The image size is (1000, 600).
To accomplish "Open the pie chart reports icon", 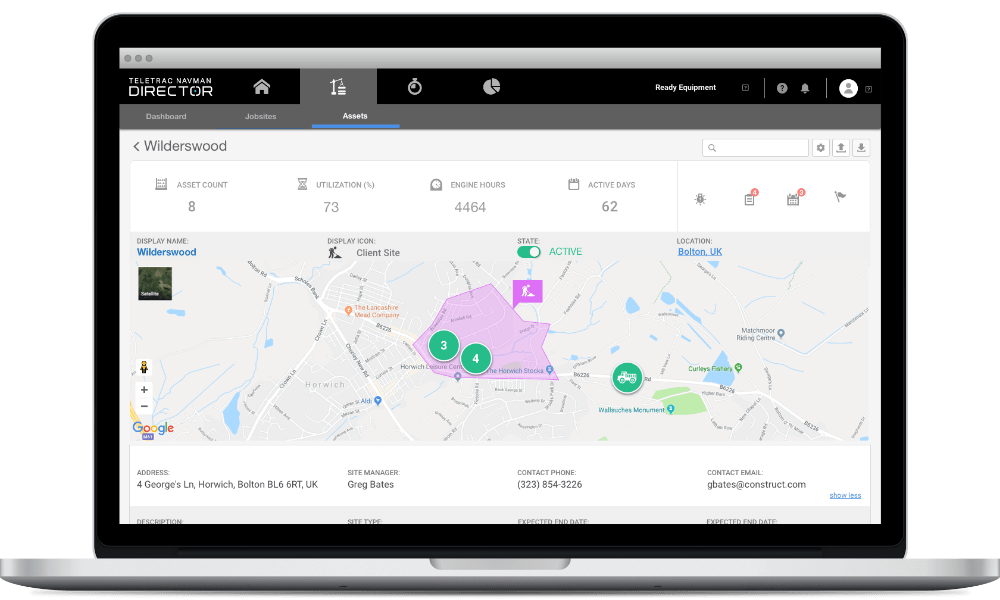I will (x=490, y=87).
